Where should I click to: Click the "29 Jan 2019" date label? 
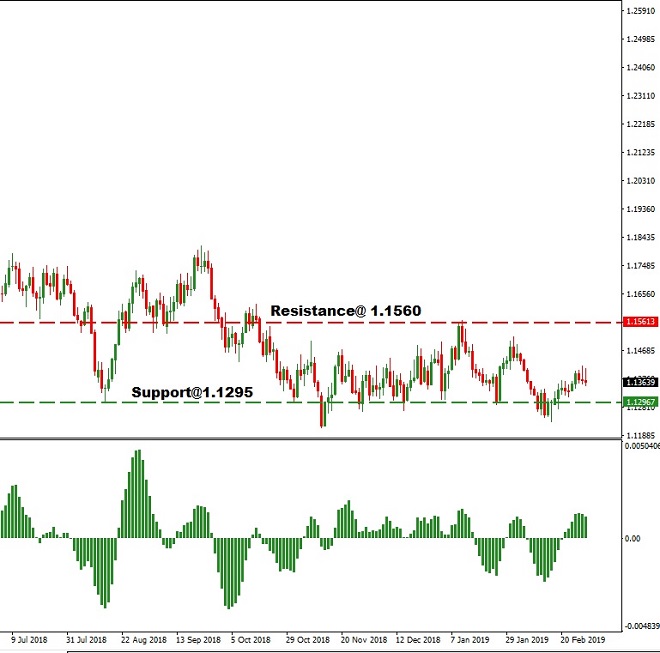point(527,640)
